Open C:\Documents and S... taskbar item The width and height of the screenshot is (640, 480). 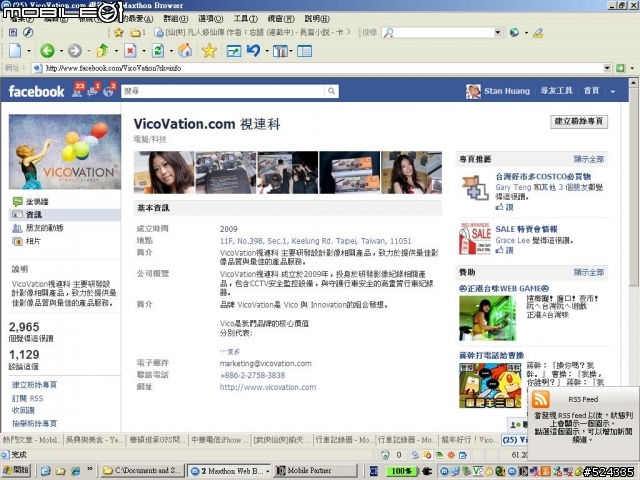142,471
